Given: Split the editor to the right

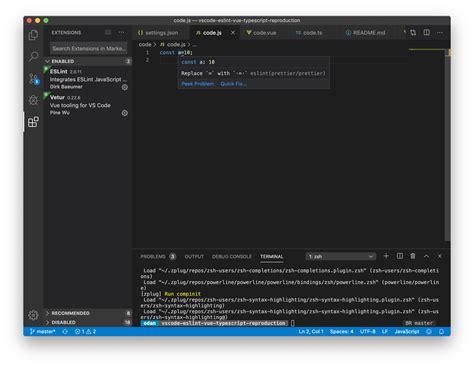Looking at the screenshot, I should coord(426,33).
